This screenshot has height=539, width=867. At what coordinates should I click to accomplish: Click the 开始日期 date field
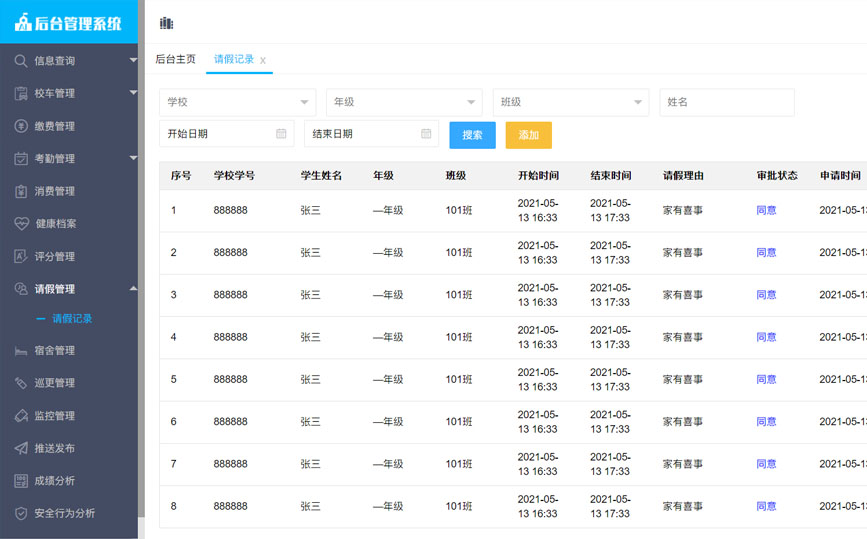tap(227, 134)
